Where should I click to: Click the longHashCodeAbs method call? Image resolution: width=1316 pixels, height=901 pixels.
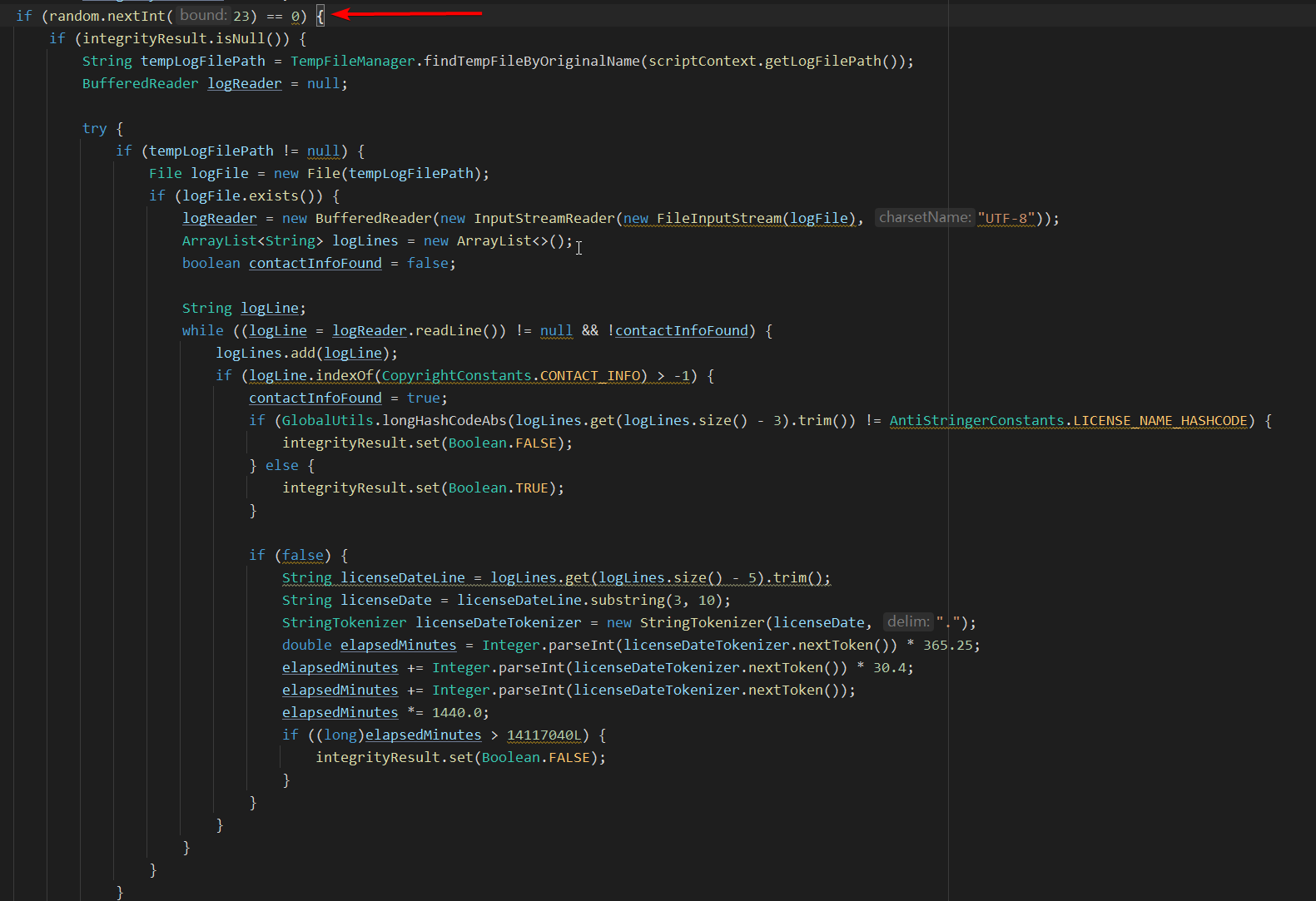[444, 420]
